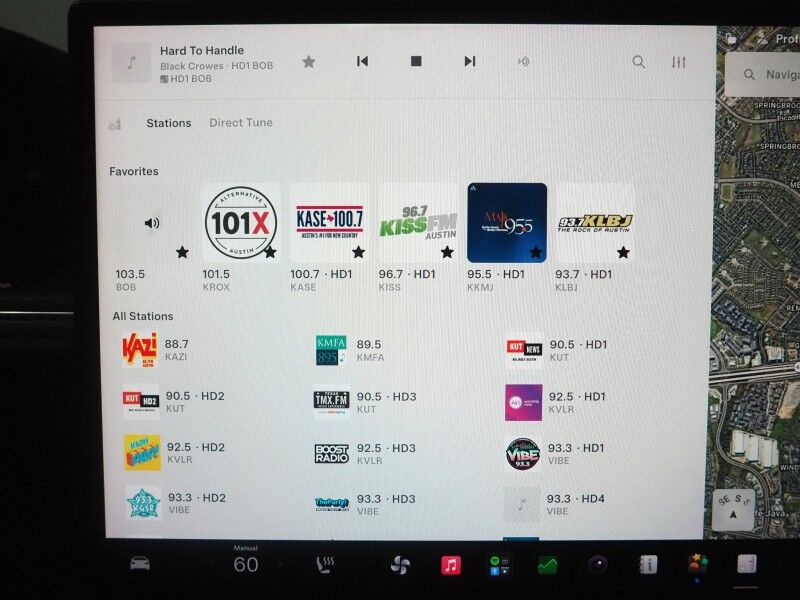Tune to 89.5 KMFA station
This screenshot has height=600, width=800.
pos(349,351)
